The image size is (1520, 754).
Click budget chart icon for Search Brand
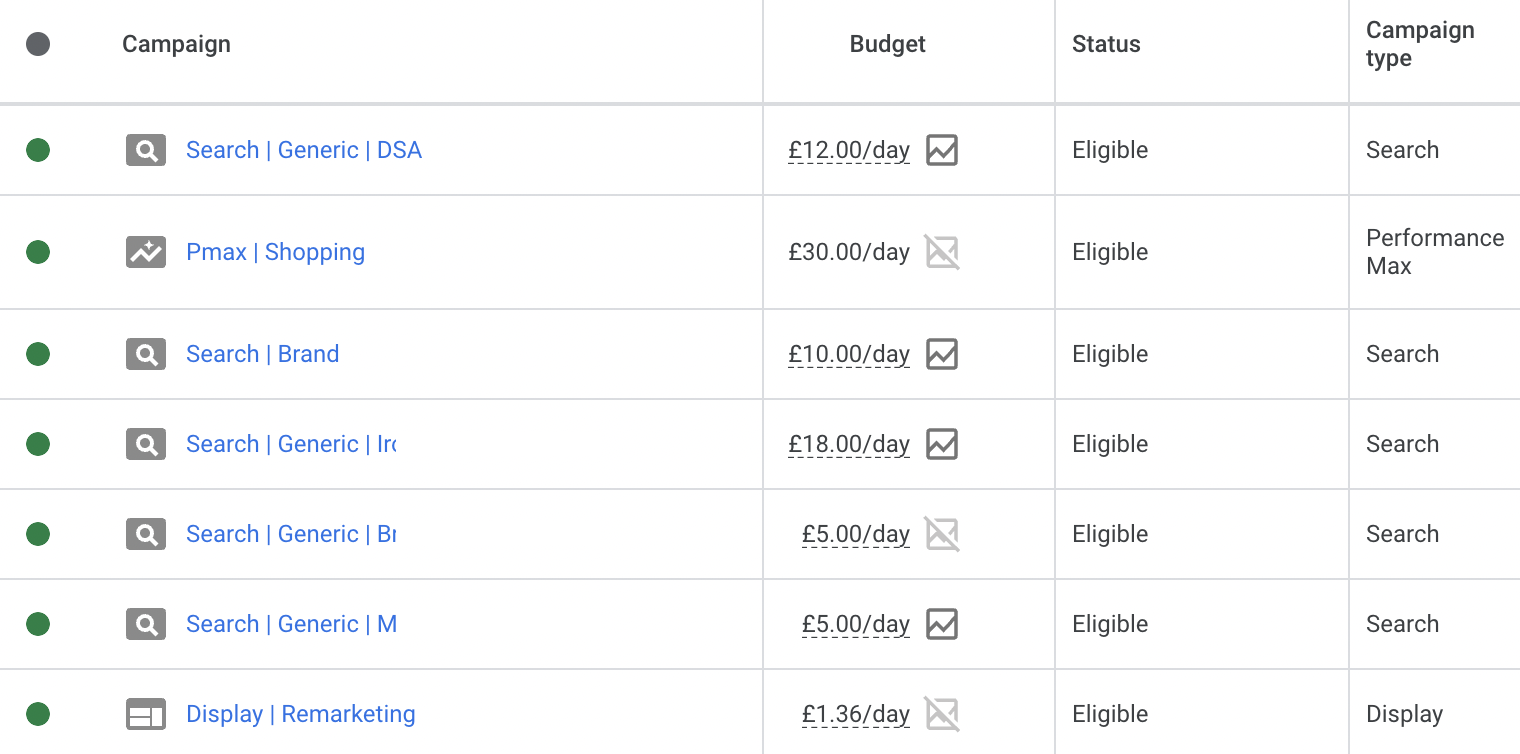941,354
